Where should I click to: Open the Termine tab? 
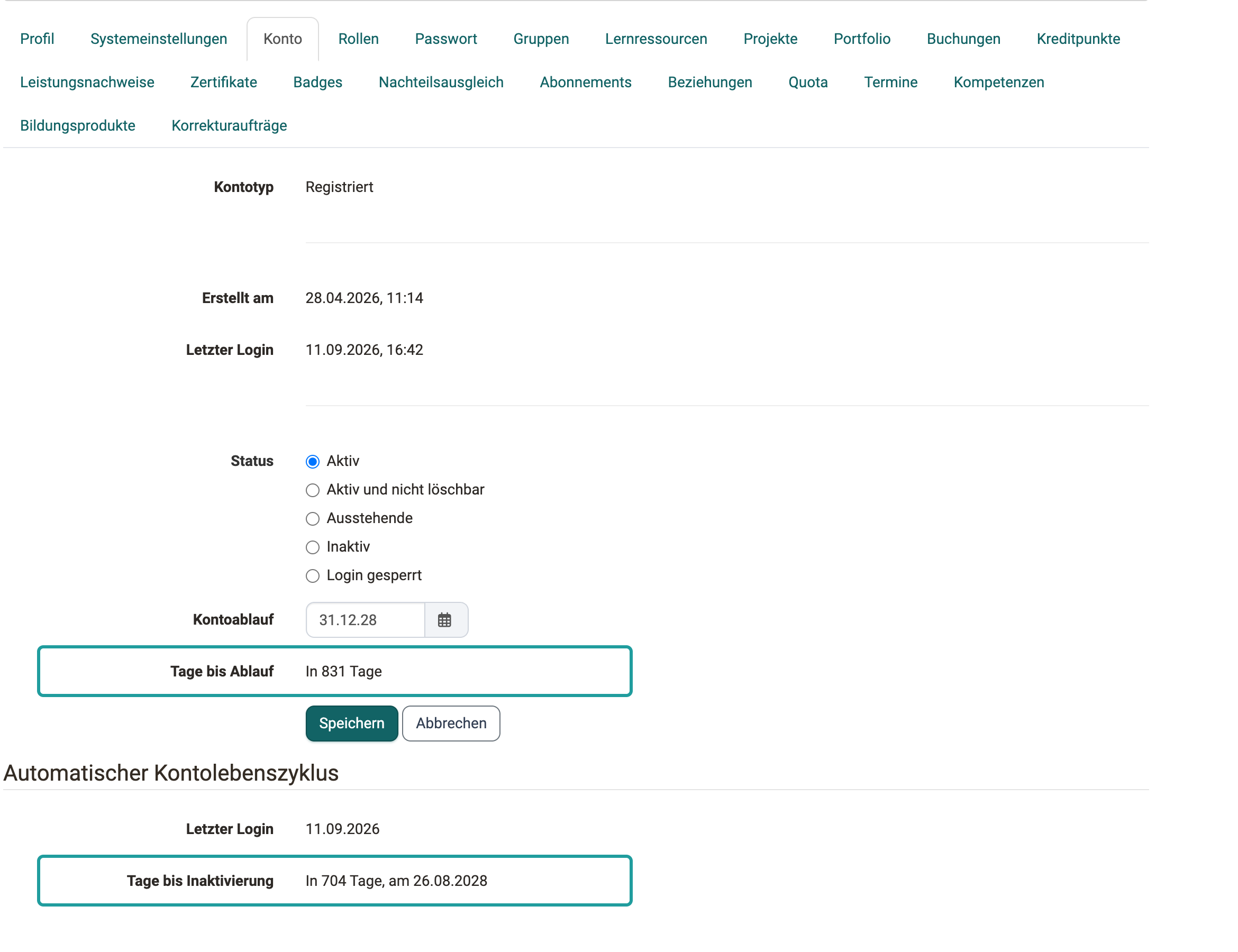point(890,83)
